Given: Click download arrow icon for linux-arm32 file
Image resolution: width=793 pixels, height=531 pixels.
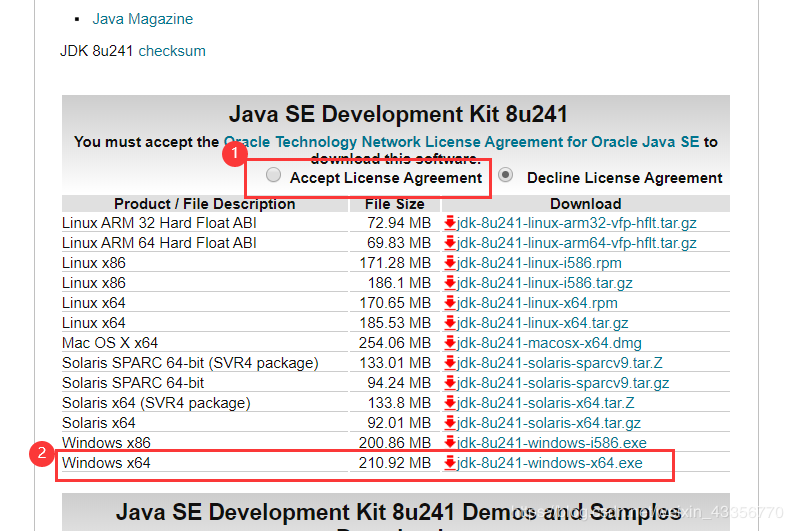Looking at the screenshot, I should pyautogui.click(x=450, y=223).
